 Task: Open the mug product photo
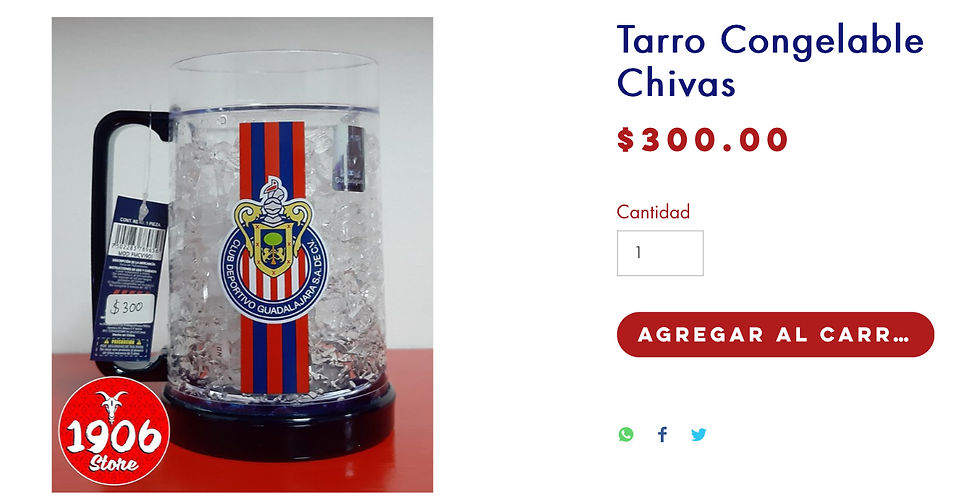[x=242, y=255]
